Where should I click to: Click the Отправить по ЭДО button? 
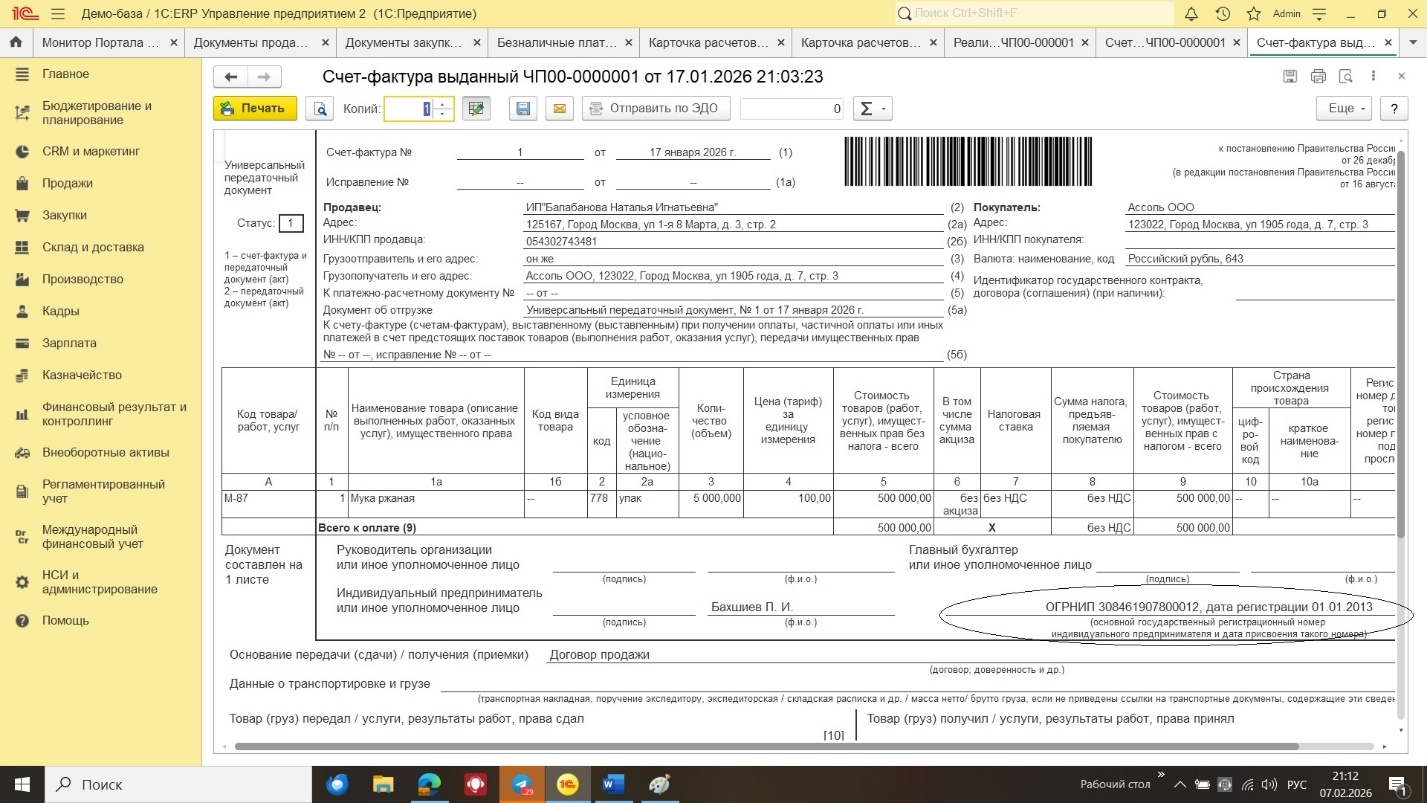[656, 109]
